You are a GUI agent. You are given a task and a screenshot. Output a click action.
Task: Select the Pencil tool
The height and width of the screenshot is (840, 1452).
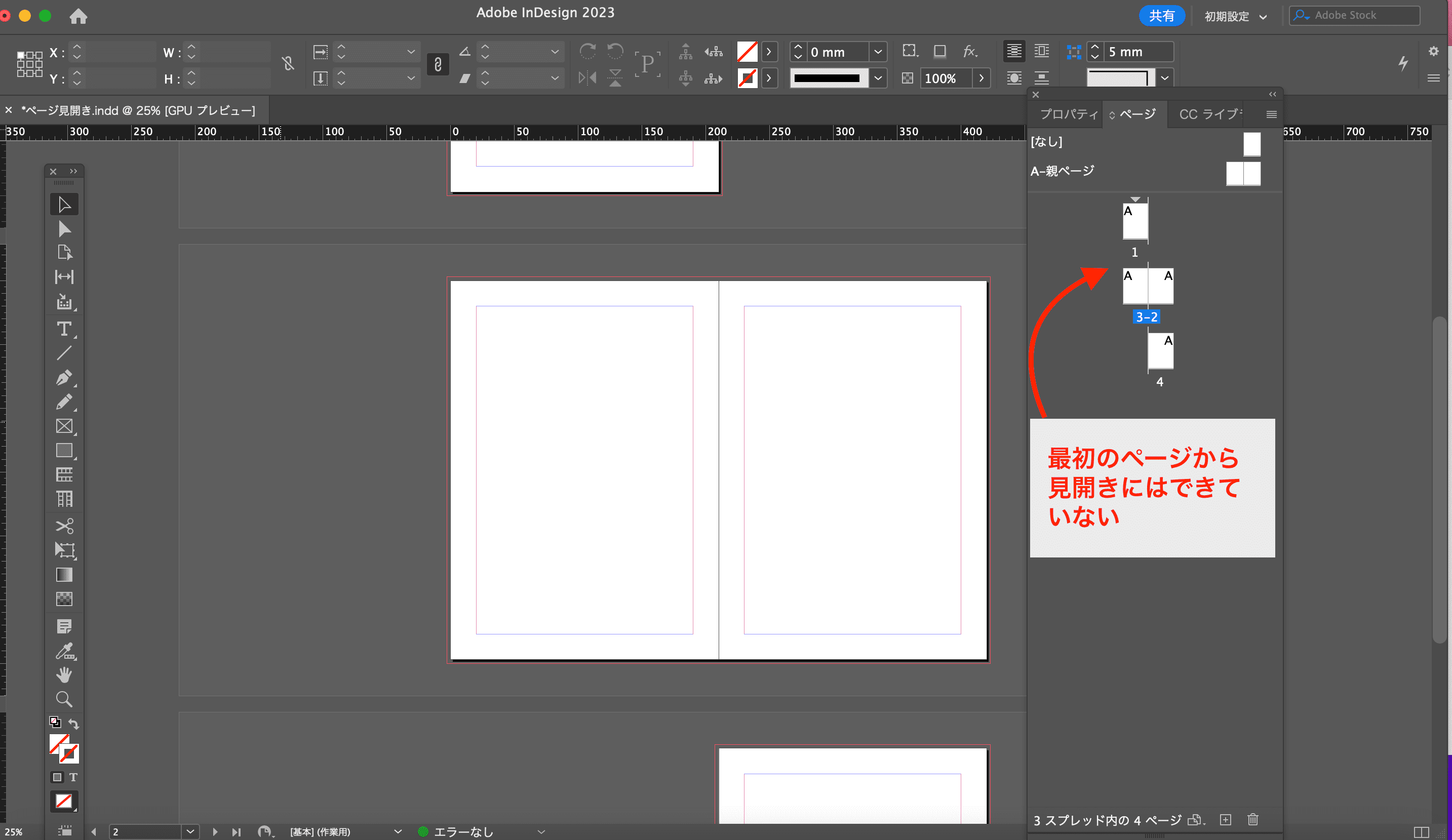[64, 402]
